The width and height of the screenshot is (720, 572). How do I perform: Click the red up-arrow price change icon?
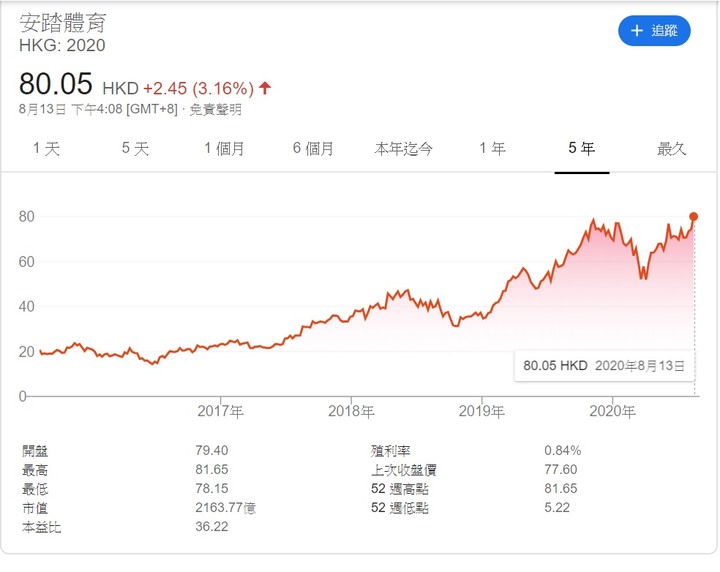pyautogui.click(x=265, y=88)
